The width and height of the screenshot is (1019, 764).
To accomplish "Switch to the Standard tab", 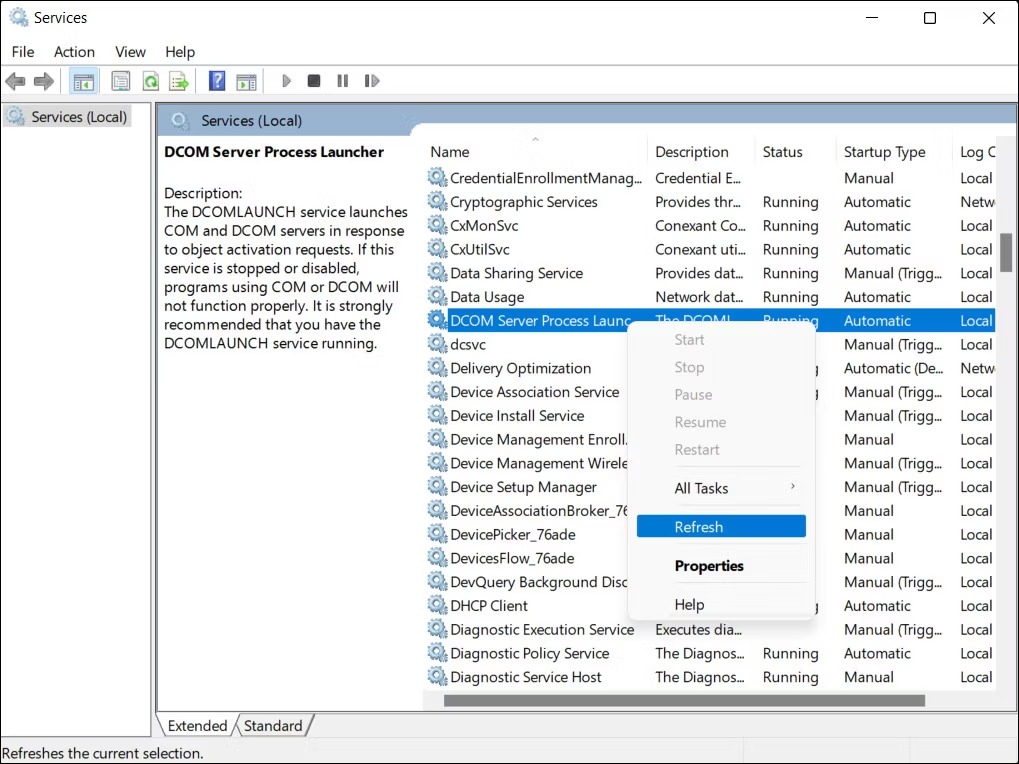I will [273, 726].
